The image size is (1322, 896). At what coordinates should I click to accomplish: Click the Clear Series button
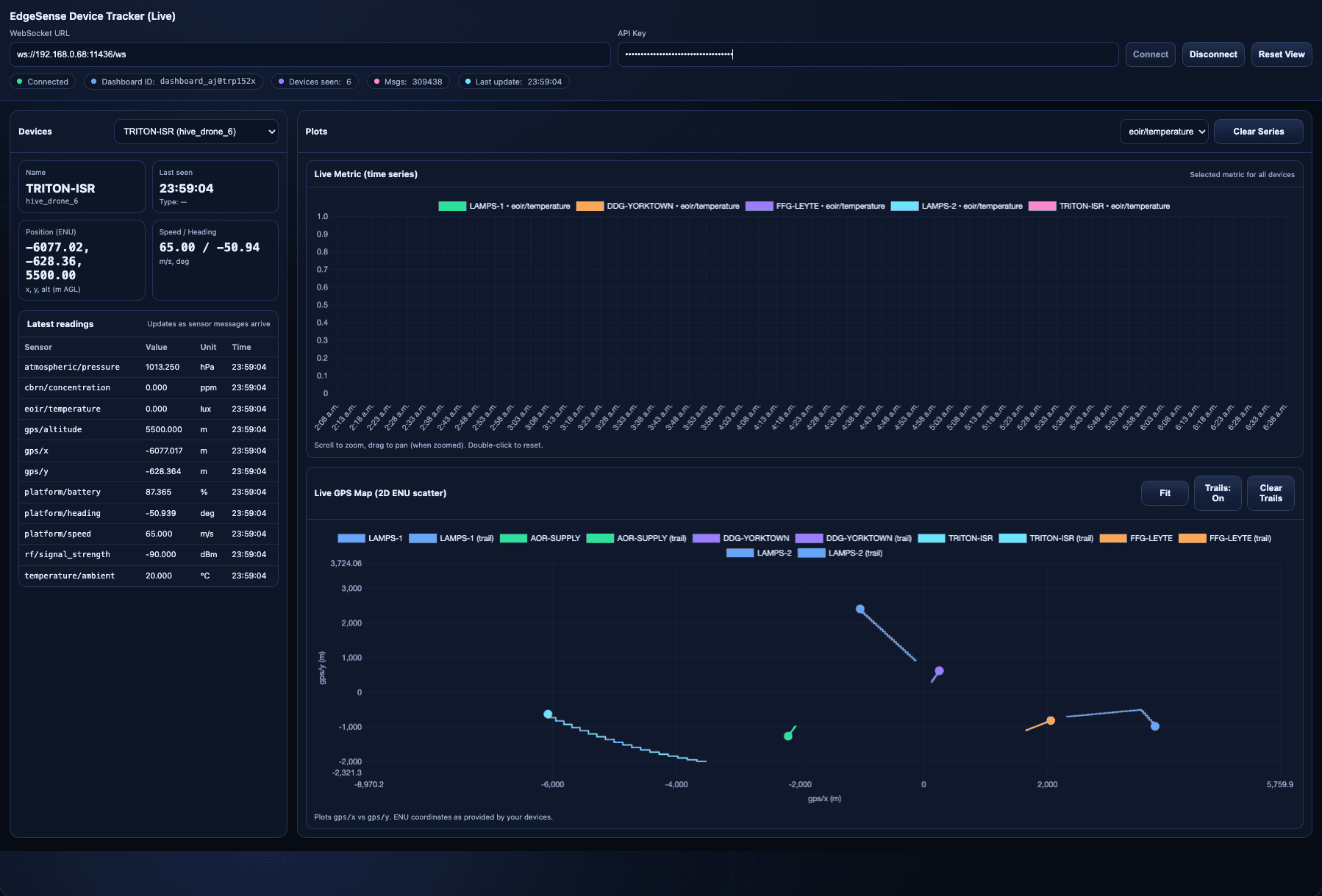click(x=1259, y=132)
